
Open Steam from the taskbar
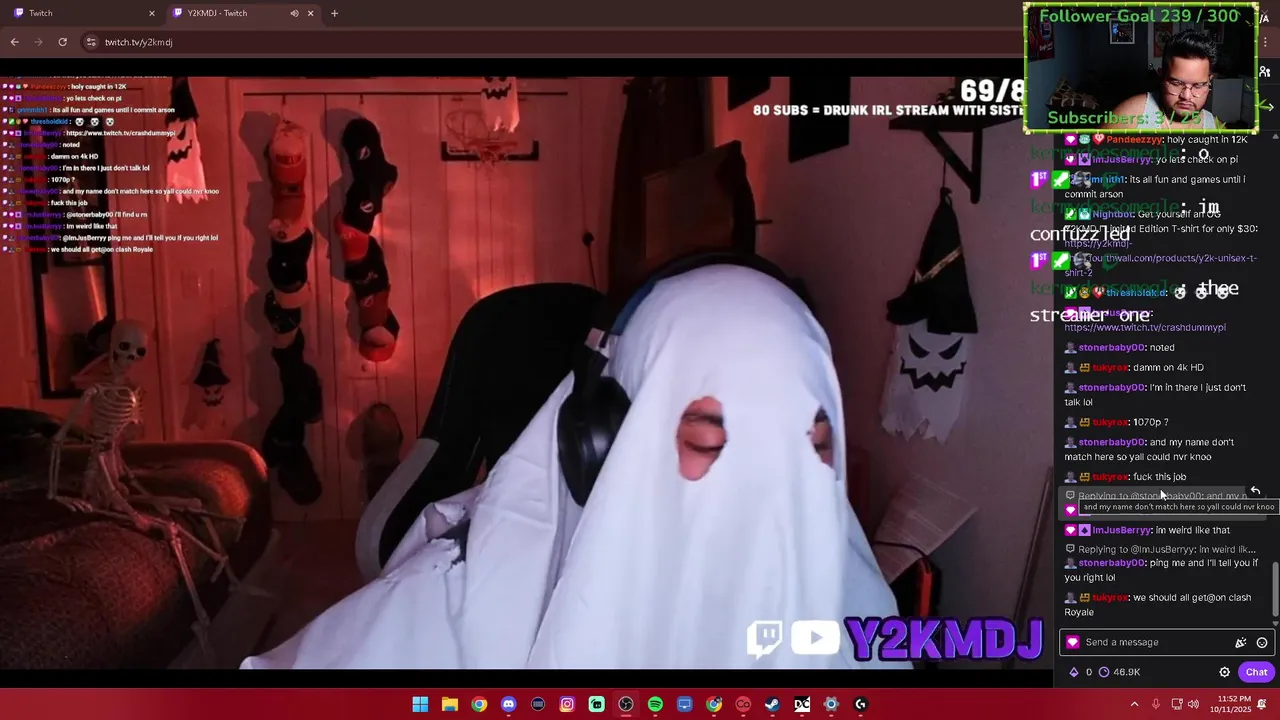click(772, 704)
